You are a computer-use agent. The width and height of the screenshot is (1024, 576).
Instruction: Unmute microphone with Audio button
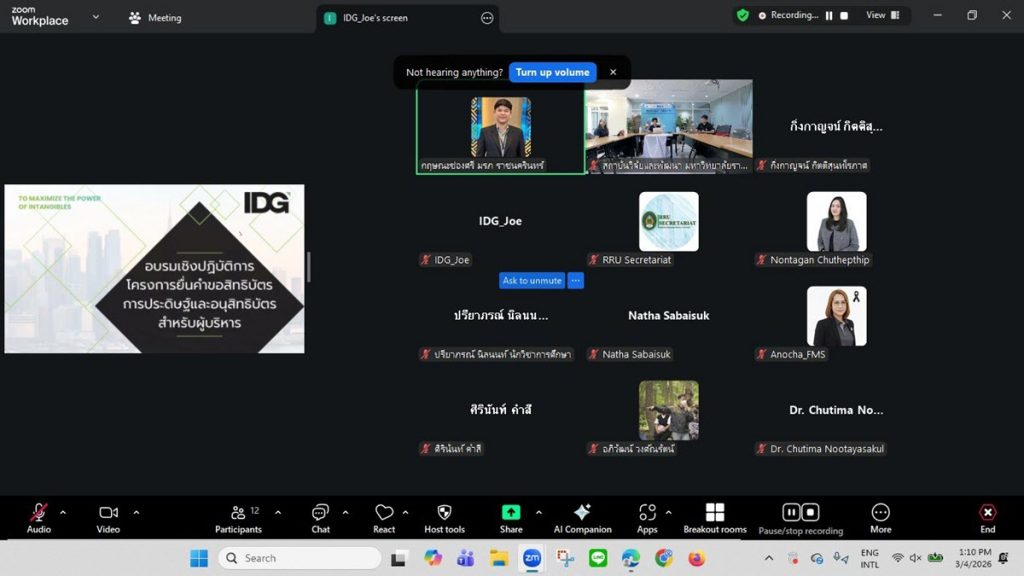pos(39,517)
